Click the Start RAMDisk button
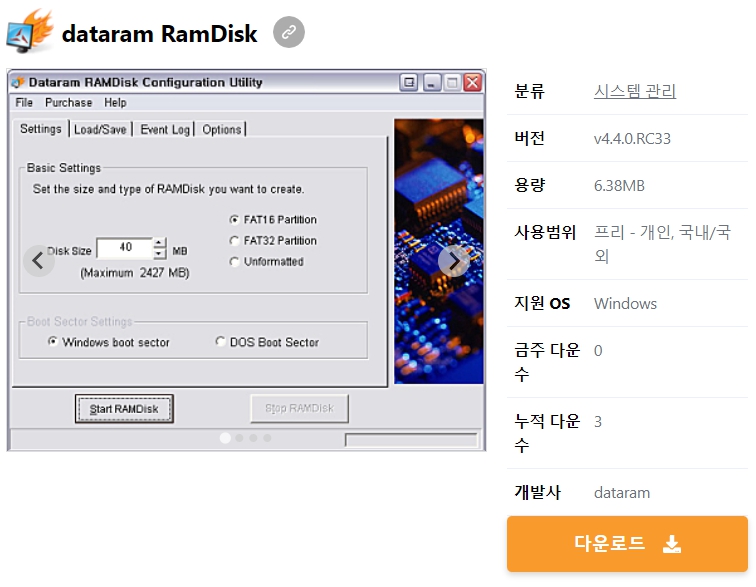 click(x=124, y=409)
